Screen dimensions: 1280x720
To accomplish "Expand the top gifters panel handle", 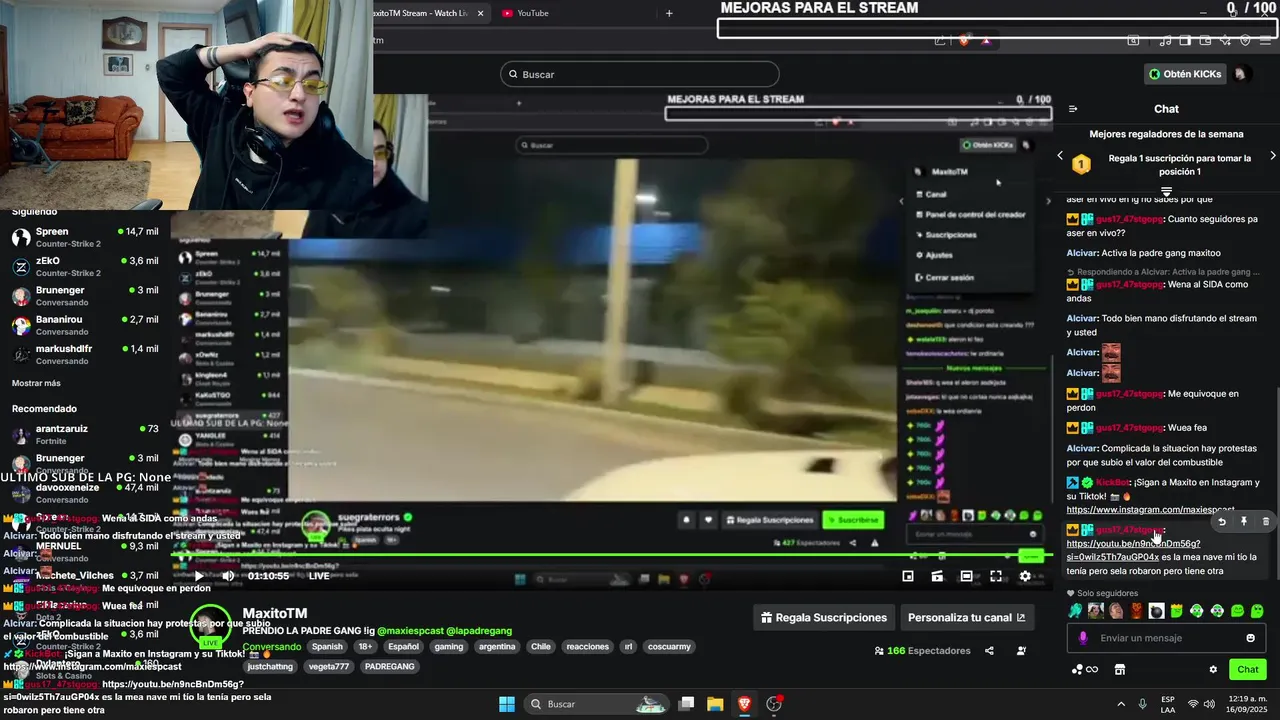I will (1166, 190).
